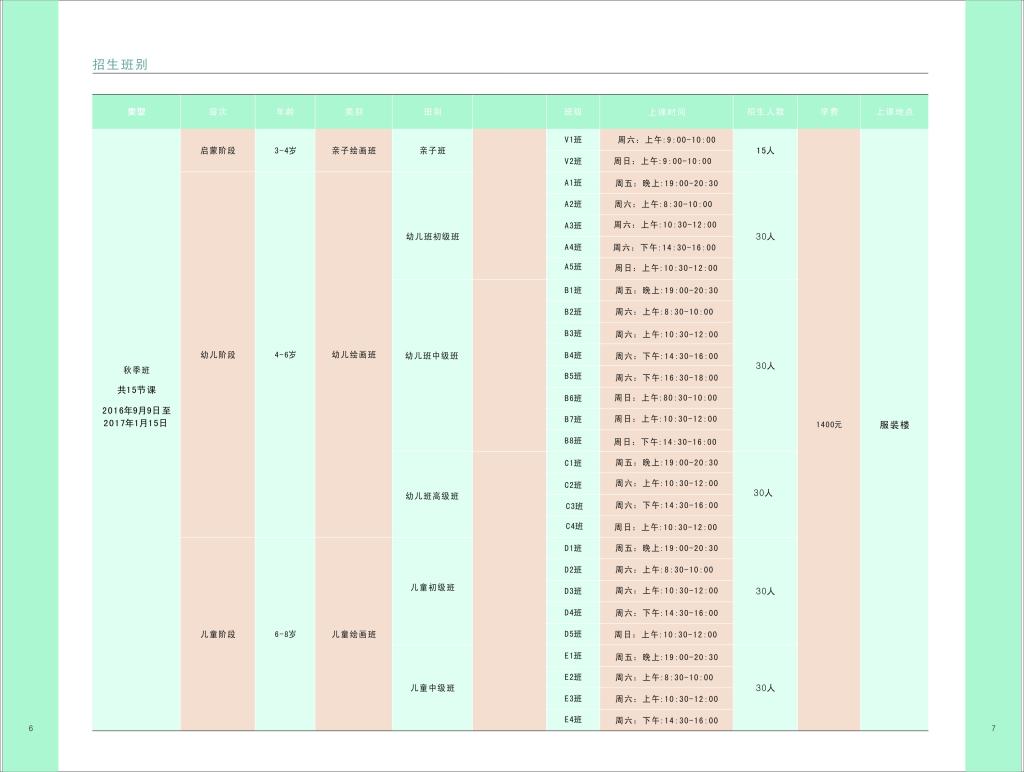Click the B3班 row time 周六 上午 10:30-12:00
The width and height of the screenshot is (1024, 772).
pyautogui.click(x=666, y=334)
